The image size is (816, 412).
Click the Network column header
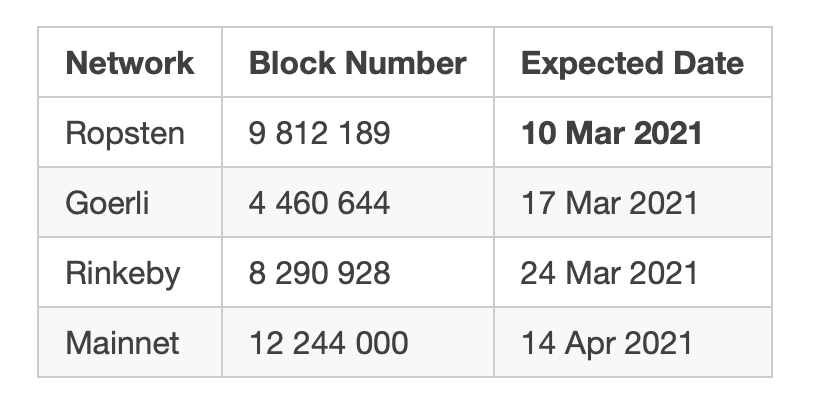(x=130, y=63)
